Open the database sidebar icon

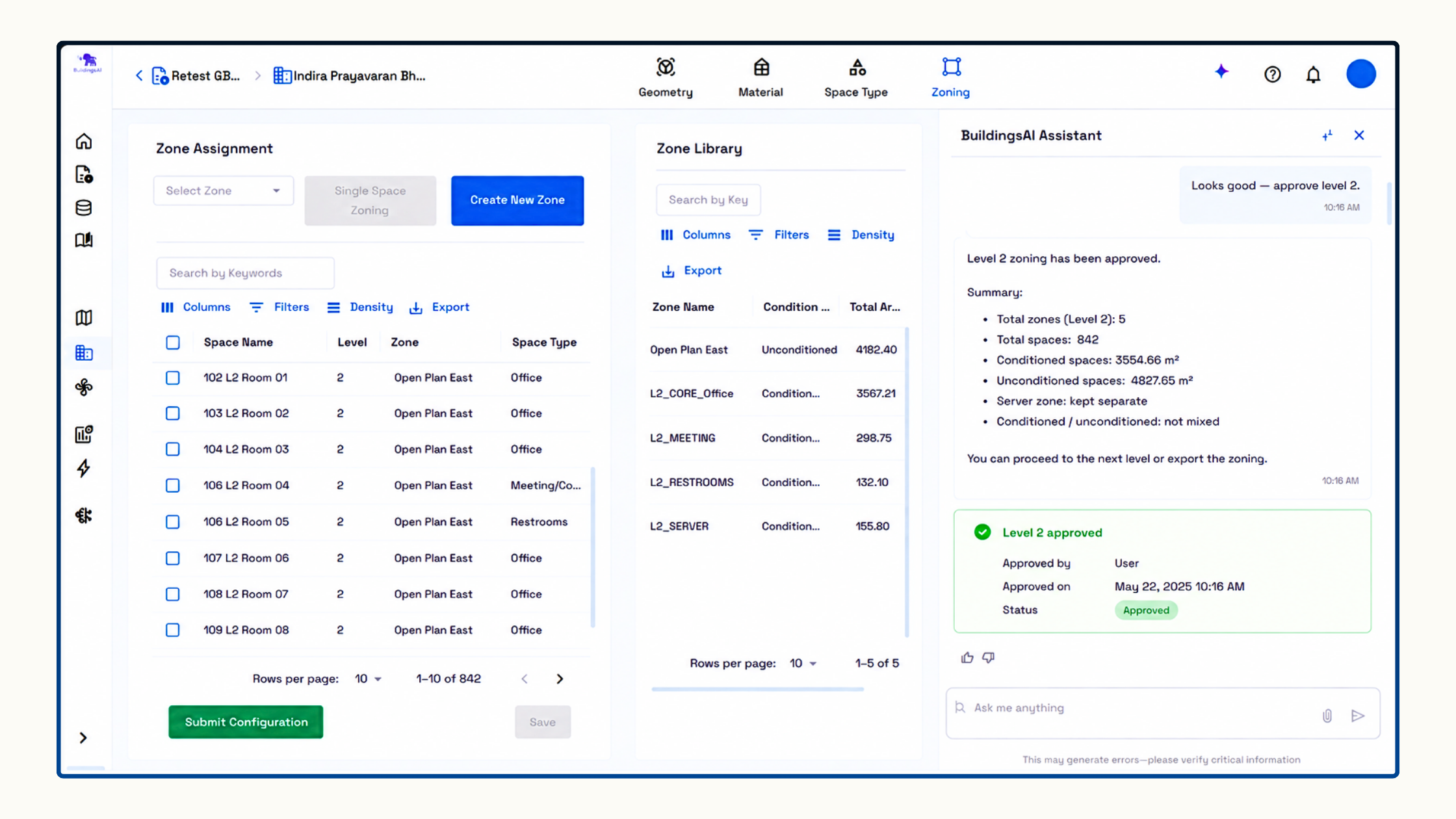[x=84, y=208]
